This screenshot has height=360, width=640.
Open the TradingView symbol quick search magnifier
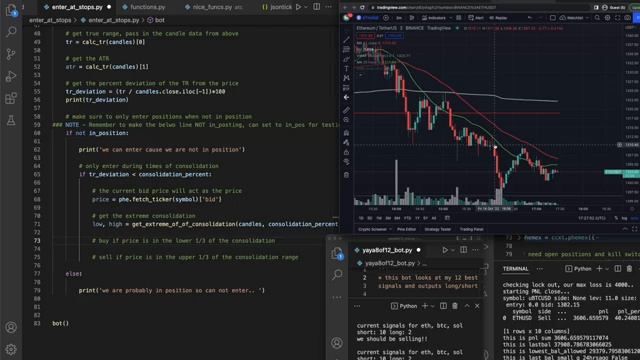pyautogui.click(x=597, y=18)
